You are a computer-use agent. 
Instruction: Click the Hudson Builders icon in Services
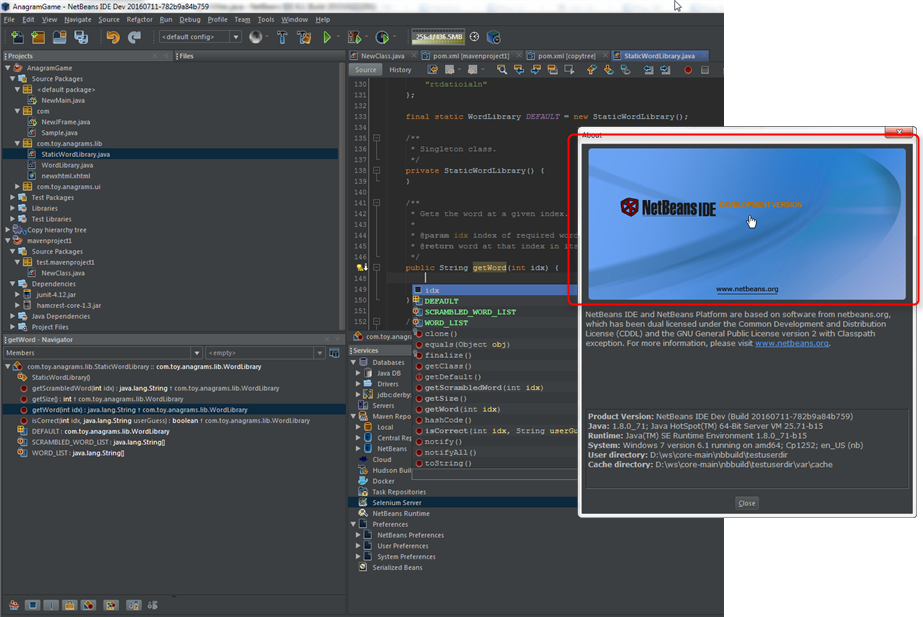pos(365,470)
